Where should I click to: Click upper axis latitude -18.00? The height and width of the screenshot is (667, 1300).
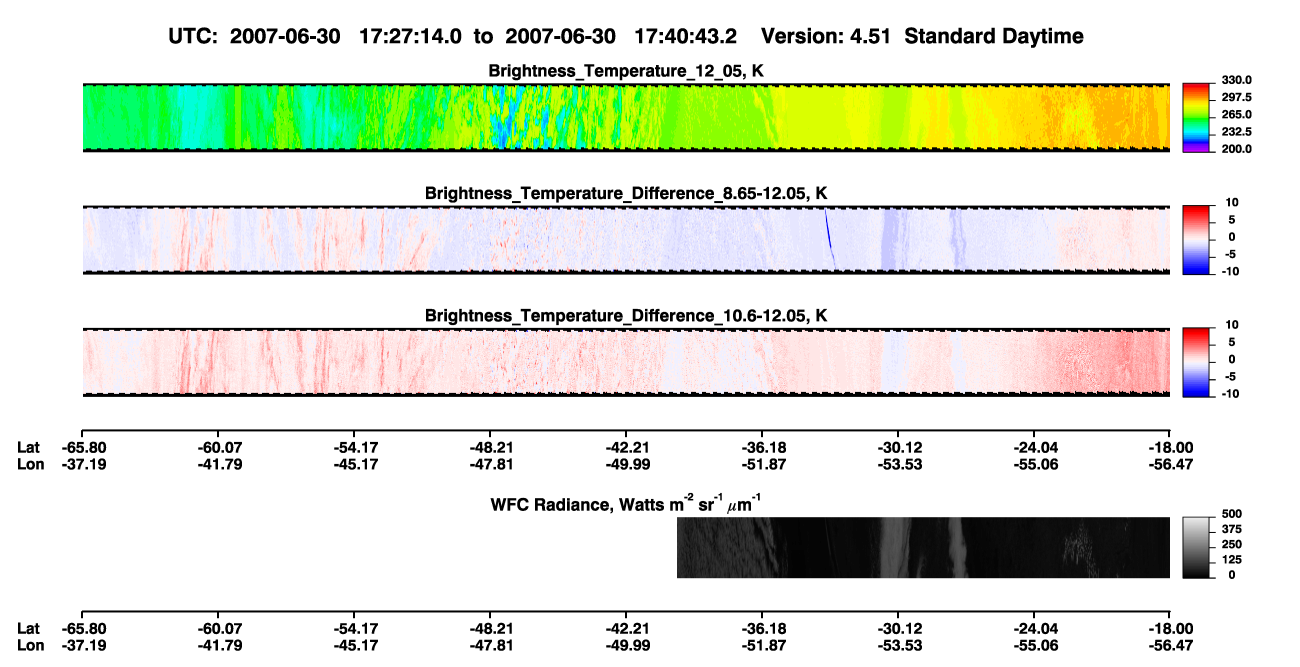point(1170,448)
